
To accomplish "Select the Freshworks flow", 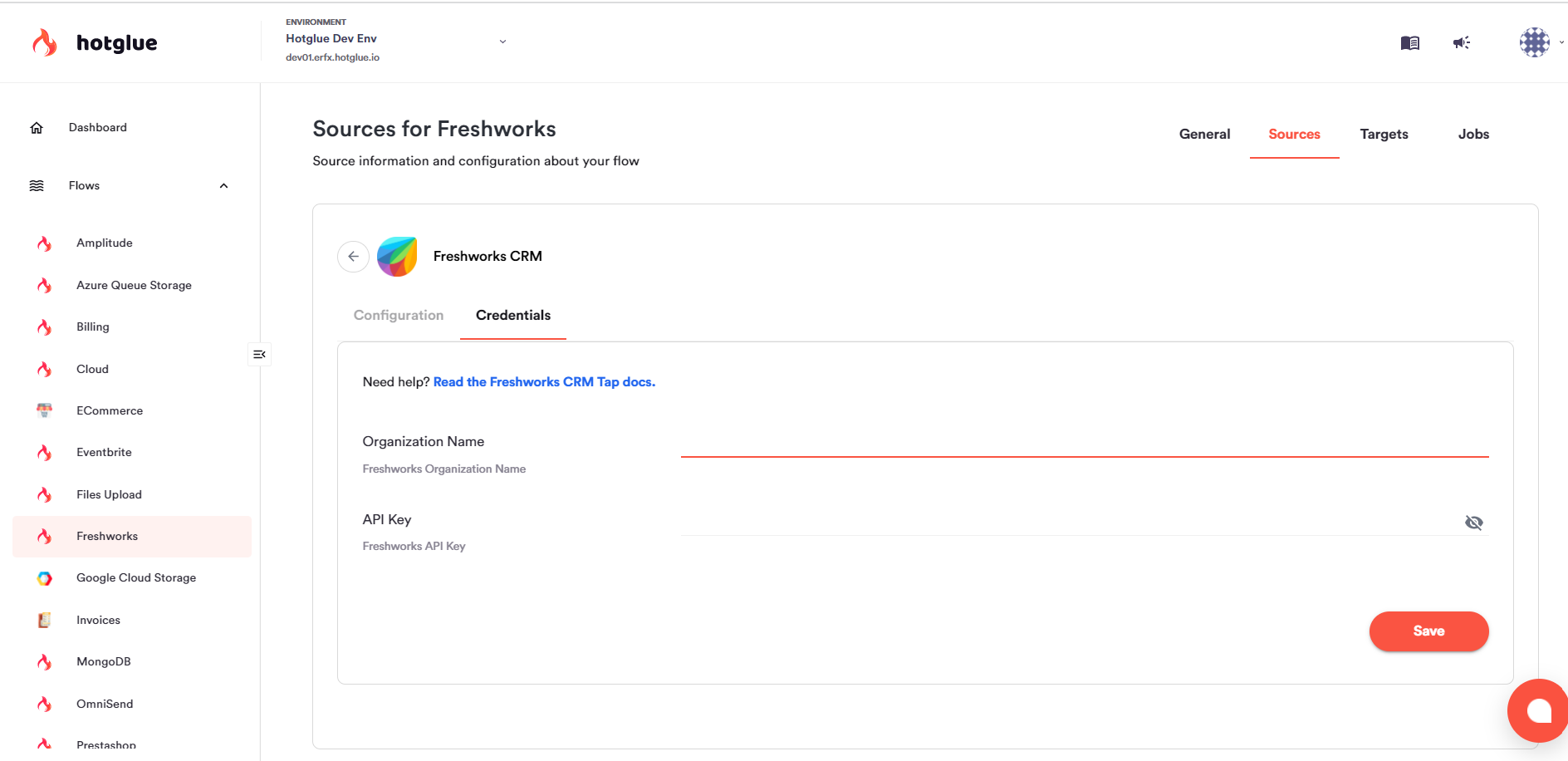I will pyautogui.click(x=132, y=537).
